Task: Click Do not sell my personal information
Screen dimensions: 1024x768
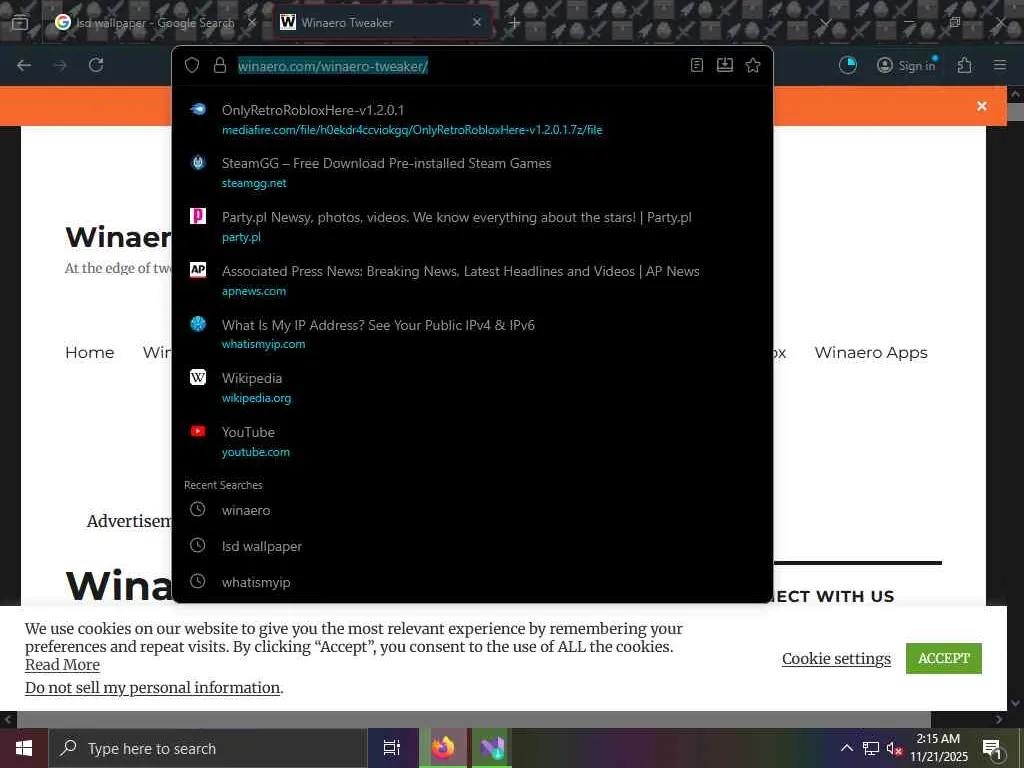Action: click(x=152, y=688)
